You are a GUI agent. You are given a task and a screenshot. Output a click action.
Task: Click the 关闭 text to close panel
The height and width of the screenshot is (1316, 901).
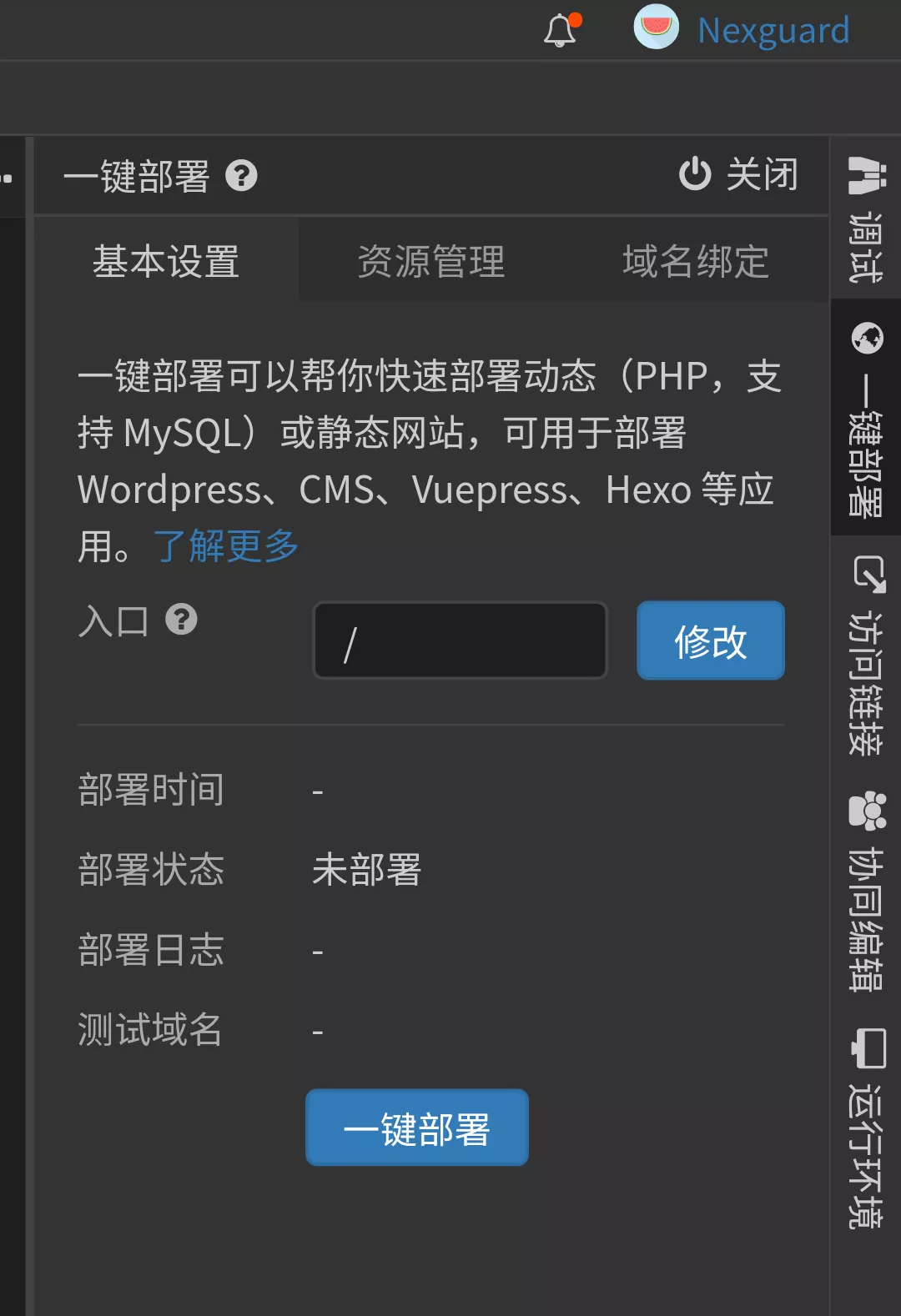coord(763,174)
